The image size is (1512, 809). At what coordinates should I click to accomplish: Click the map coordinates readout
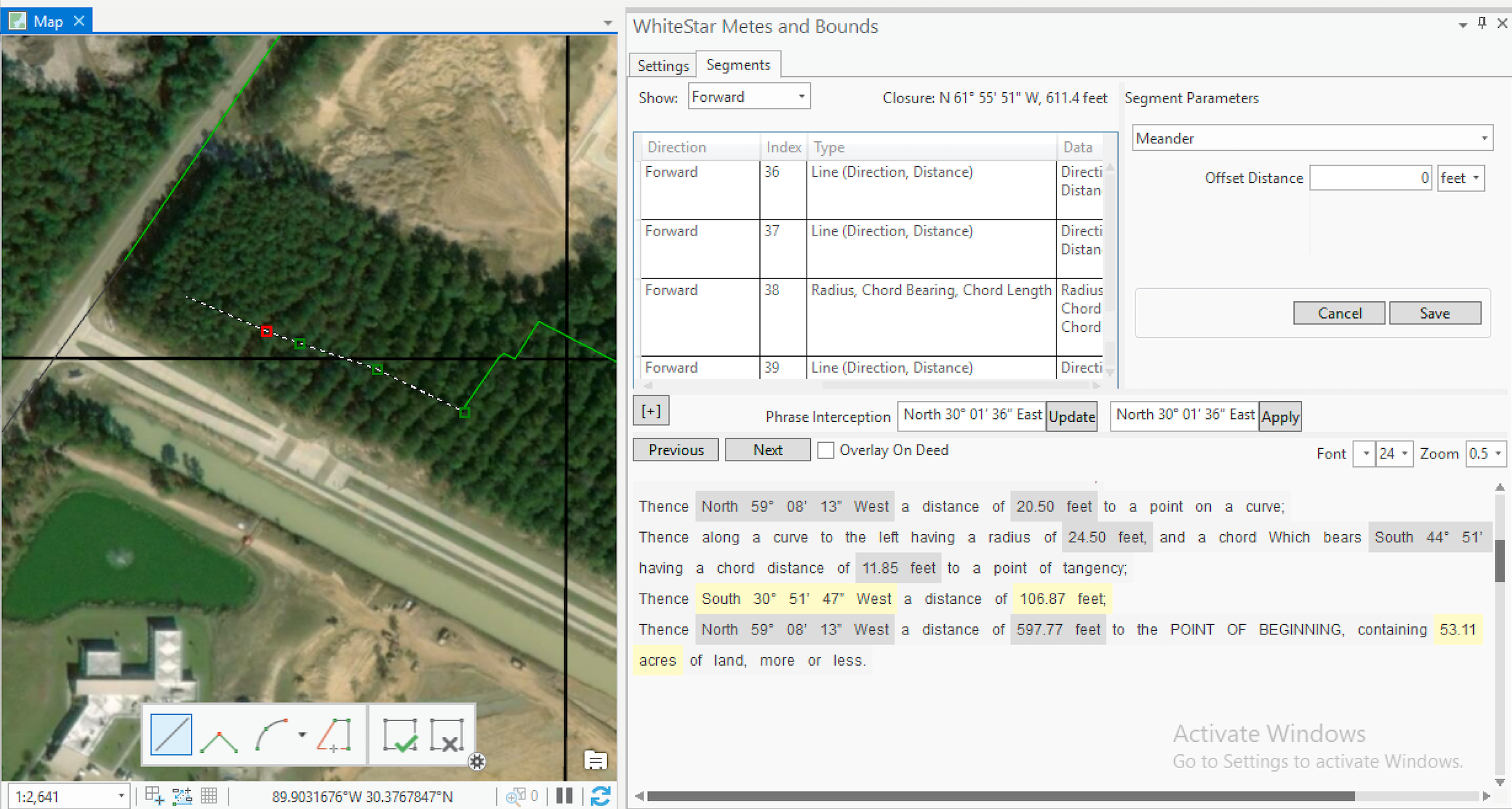tap(362, 797)
